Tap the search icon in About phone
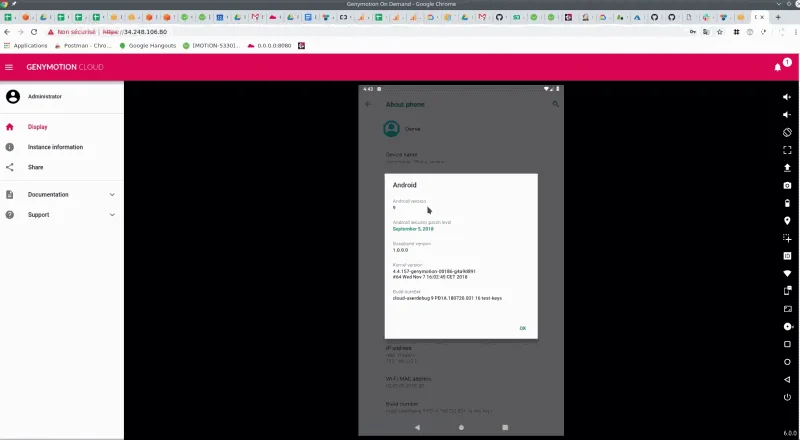Viewport: 800px width, 440px height. pos(556,104)
